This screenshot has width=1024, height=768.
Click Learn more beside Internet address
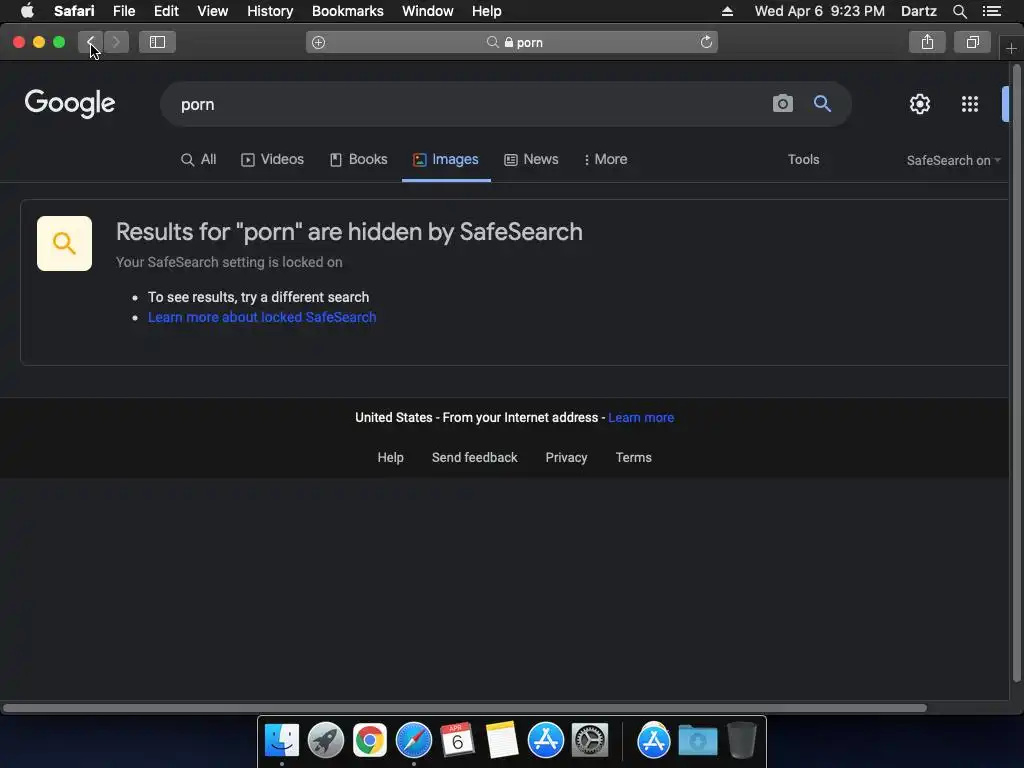pos(641,418)
